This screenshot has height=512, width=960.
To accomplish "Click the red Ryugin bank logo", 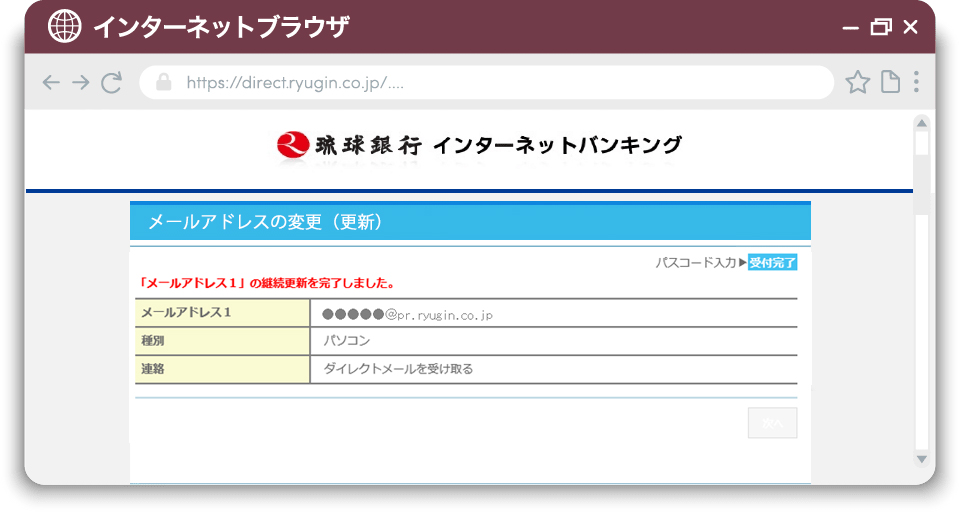I will coord(292,145).
